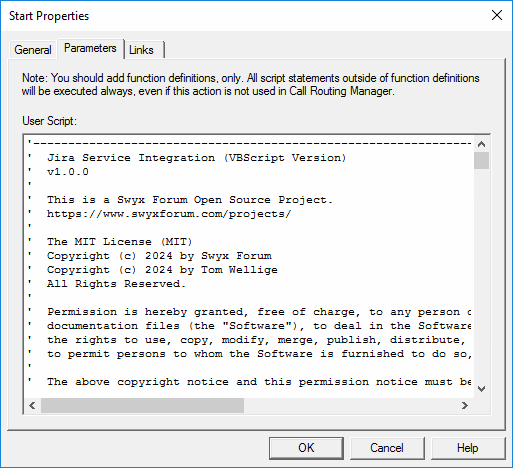Close the Start Properties dialog
Image resolution: width=513 pixels, height=468 pixels.
coord(497,15)
